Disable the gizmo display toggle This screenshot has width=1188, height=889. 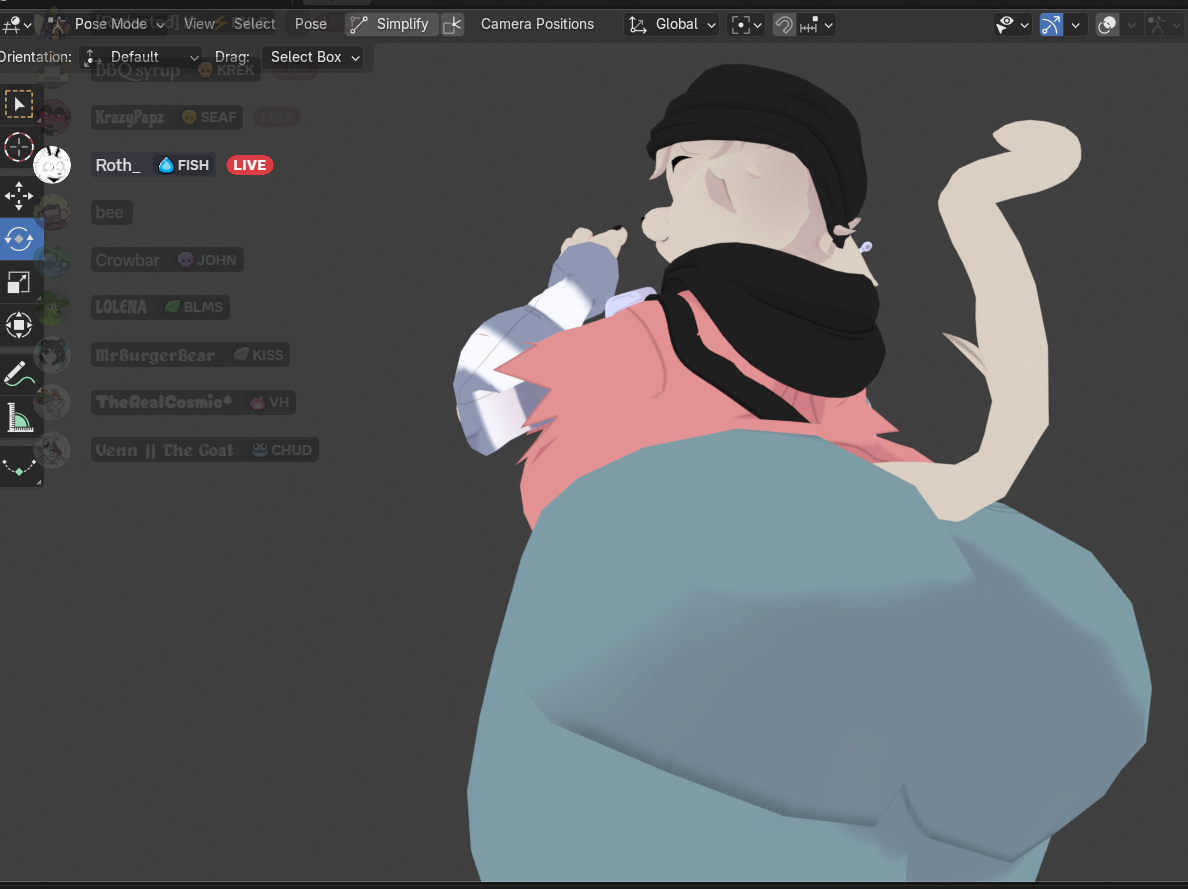(1050, 24)
